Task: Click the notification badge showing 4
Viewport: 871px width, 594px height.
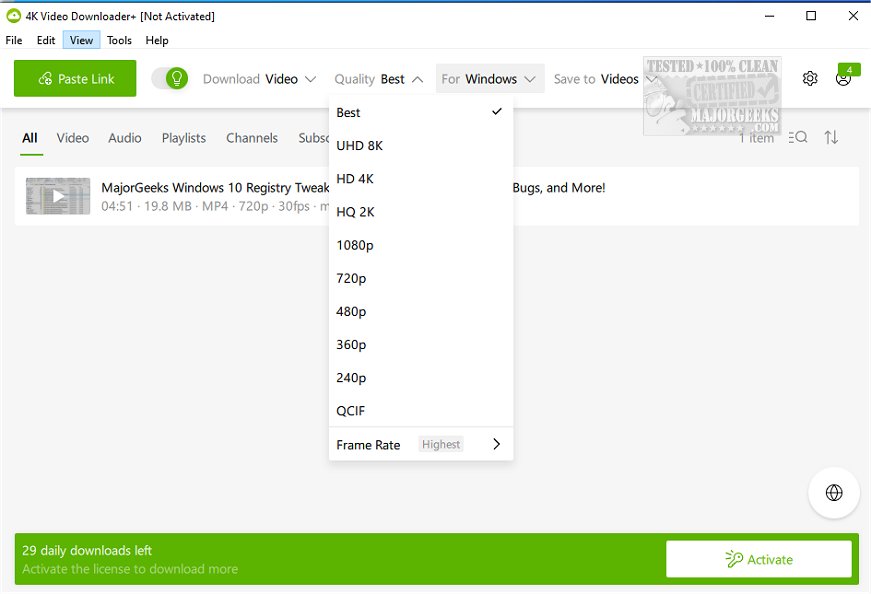Action: tap(849, 70)
